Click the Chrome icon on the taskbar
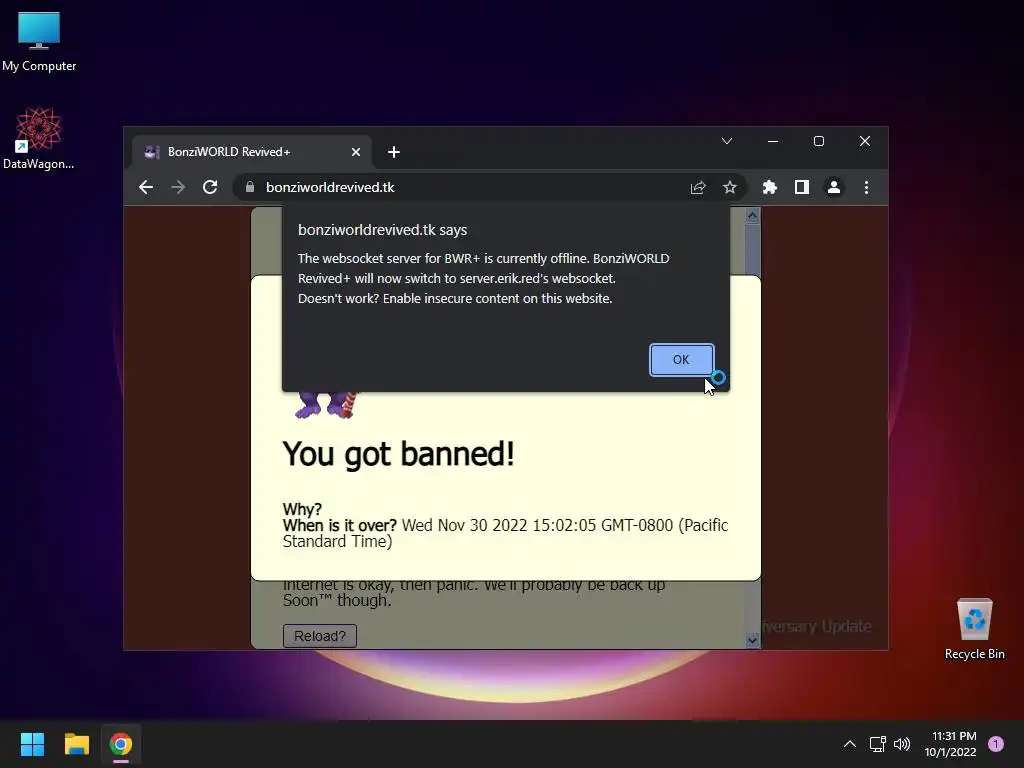 point(121,744)
